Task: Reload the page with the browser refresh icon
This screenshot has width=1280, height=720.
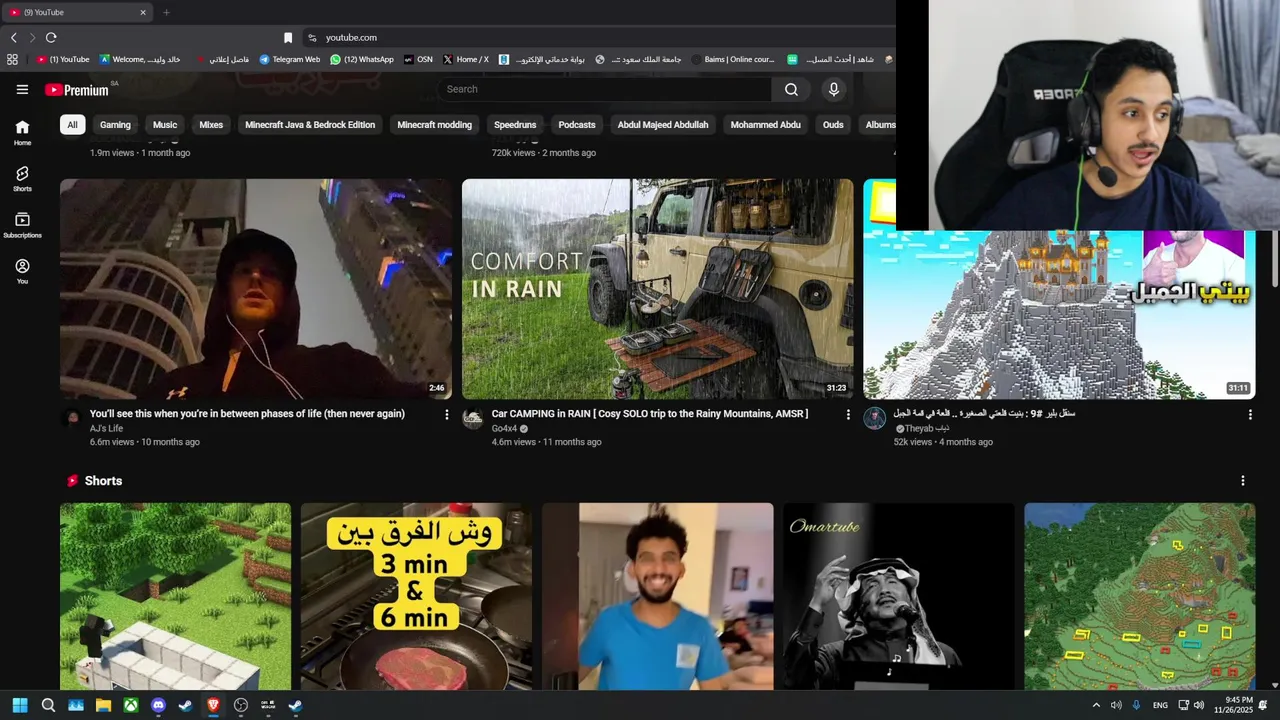Action: pyautogui.click(x=51, y=37)
